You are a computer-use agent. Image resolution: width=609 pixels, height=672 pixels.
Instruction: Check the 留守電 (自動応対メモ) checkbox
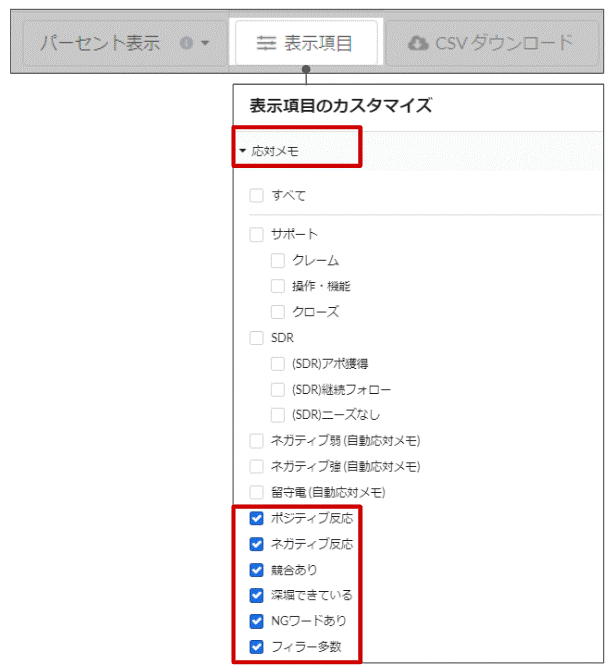256,492
